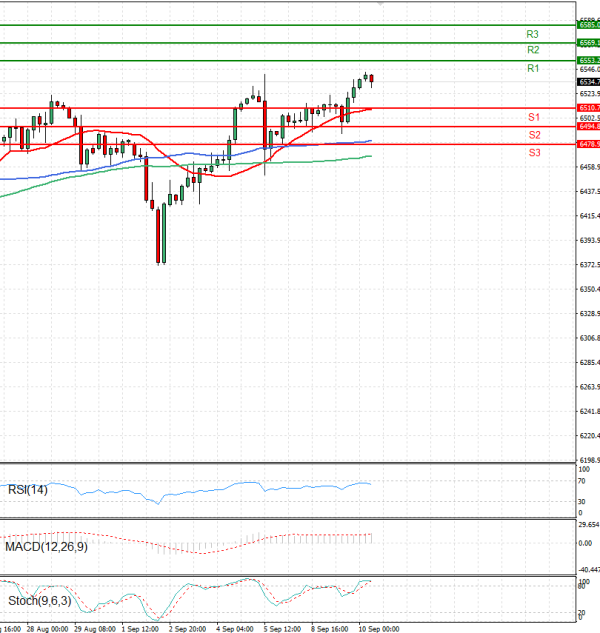Click the 2 Sep 20:00 time label
The height and width of the screenshot is (633, 600).
click(187, 629)
